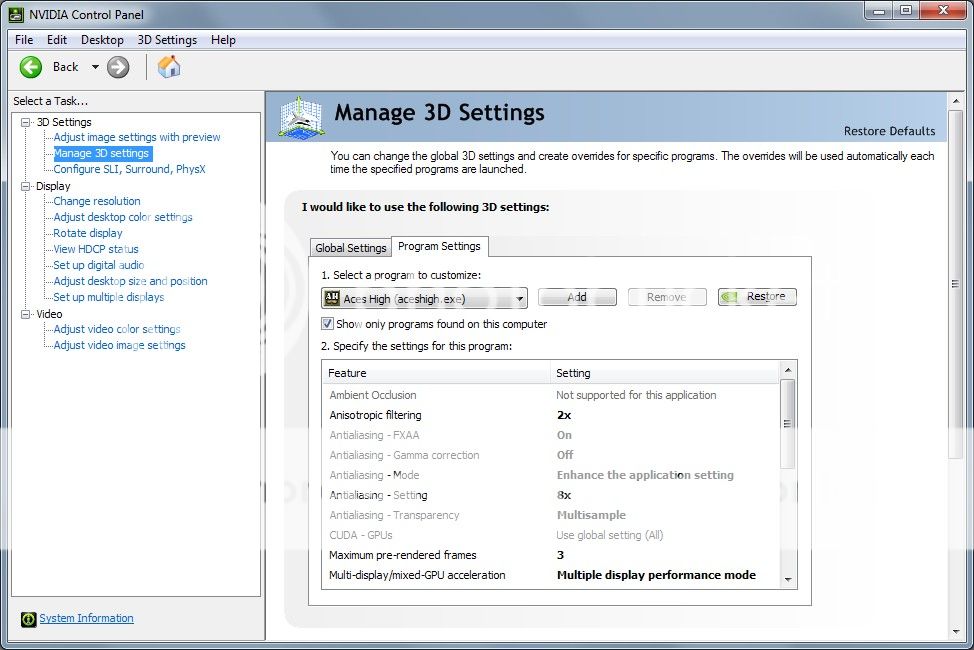974x650 pixels.
Task: Click the Home house icon
Action: tap(169, 66)
